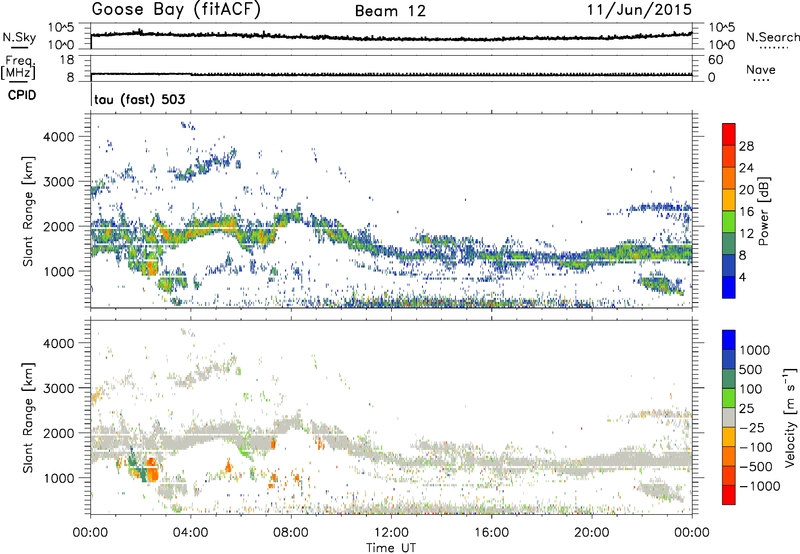Select the velocity panel Slant Range [km] label

coord(29,418)
